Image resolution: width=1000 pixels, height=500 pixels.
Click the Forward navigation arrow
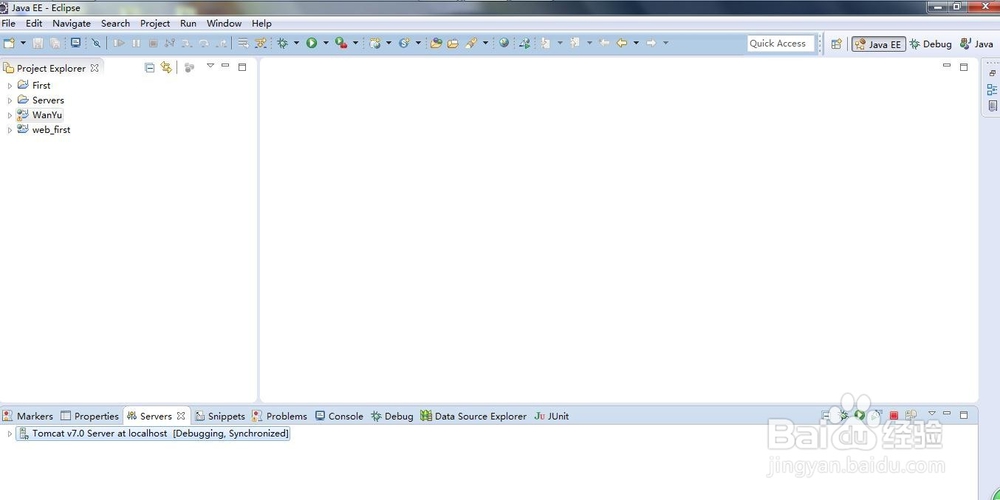pos(651,43)
